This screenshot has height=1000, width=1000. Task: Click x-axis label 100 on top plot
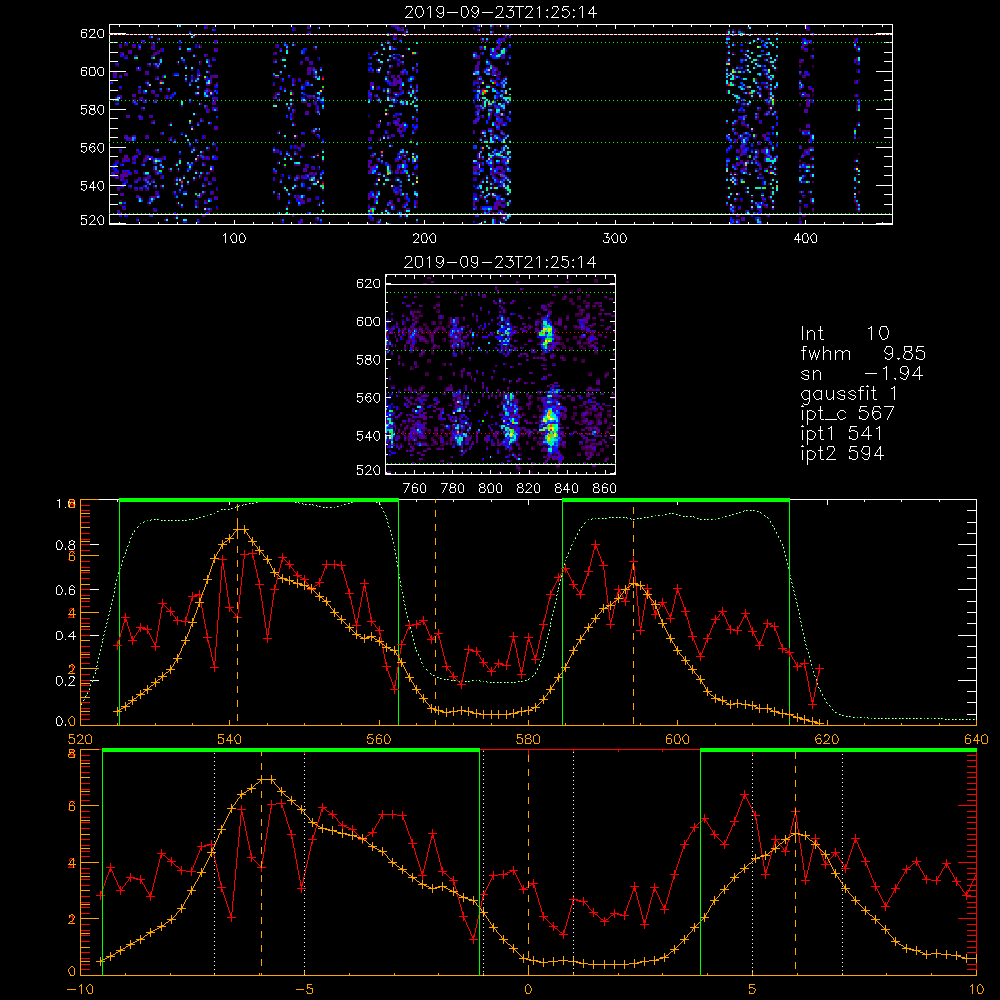(234, 239)
